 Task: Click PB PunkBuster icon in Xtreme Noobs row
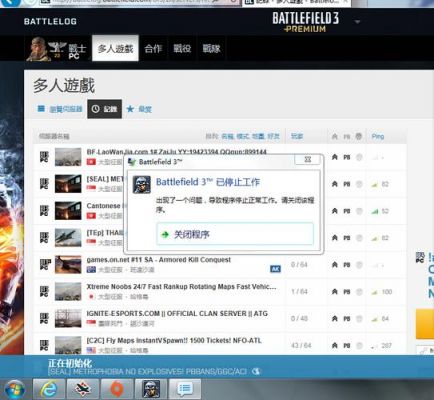347,292
